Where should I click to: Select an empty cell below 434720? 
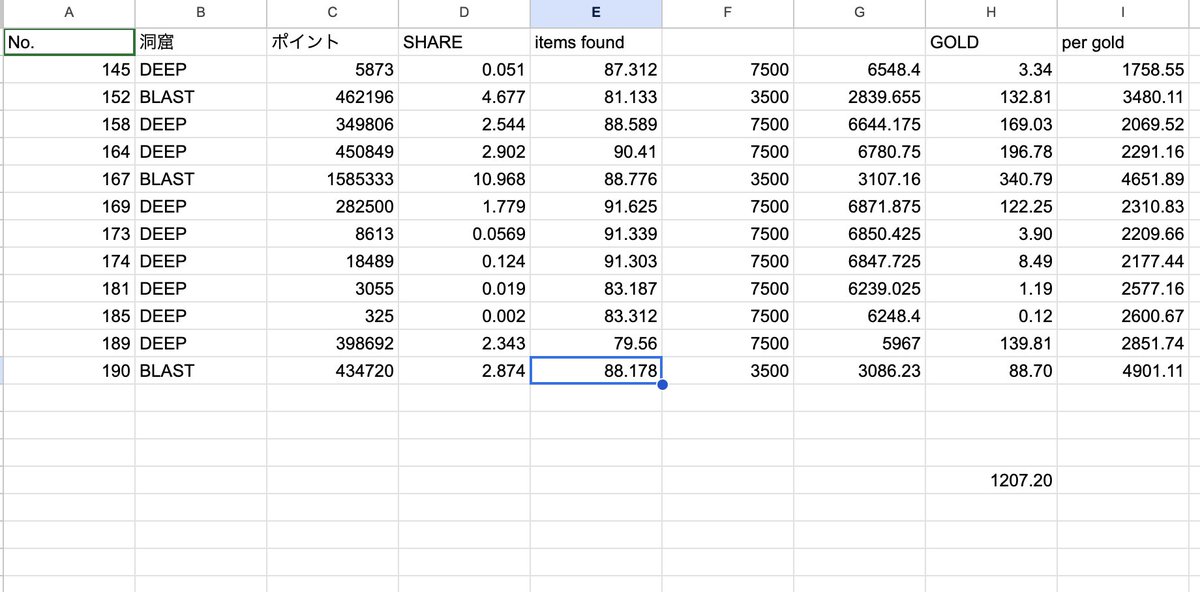(330, 398)
